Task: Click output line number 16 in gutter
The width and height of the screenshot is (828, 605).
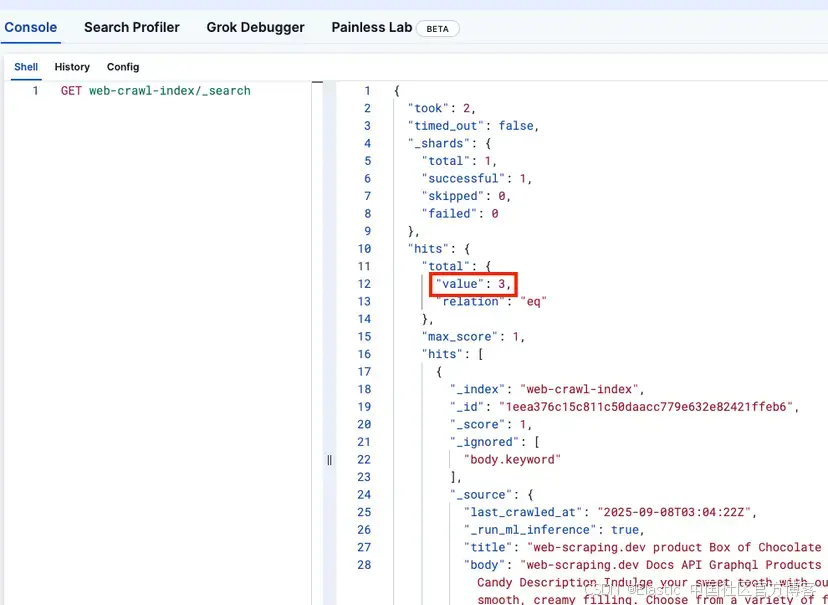Action: coord(364,354)
